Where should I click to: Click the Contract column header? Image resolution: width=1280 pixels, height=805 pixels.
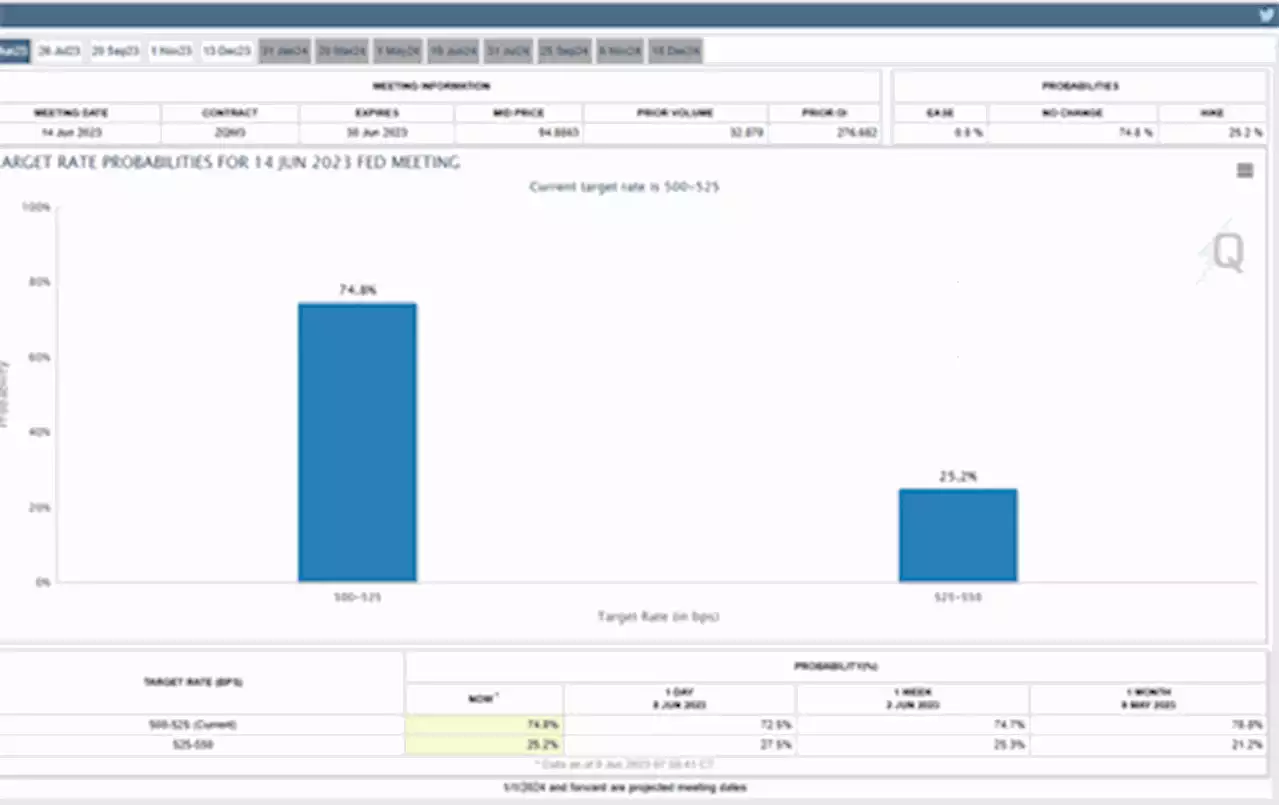230,113
